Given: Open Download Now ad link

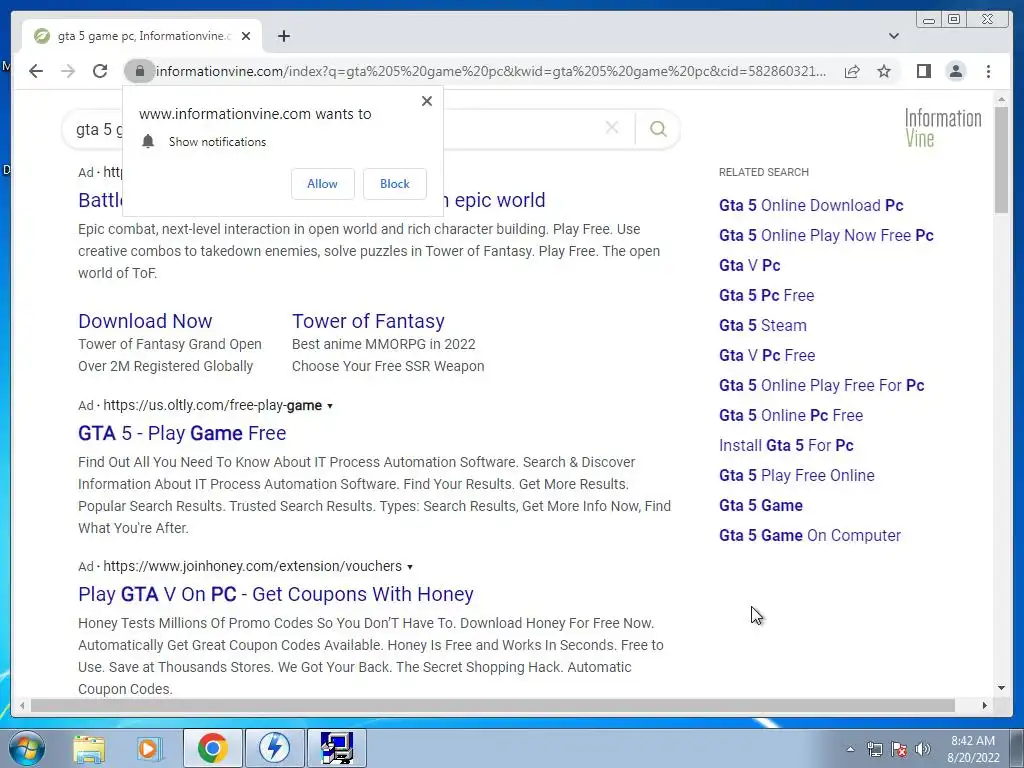Looking at the screenshot, I should click(145, 321).
